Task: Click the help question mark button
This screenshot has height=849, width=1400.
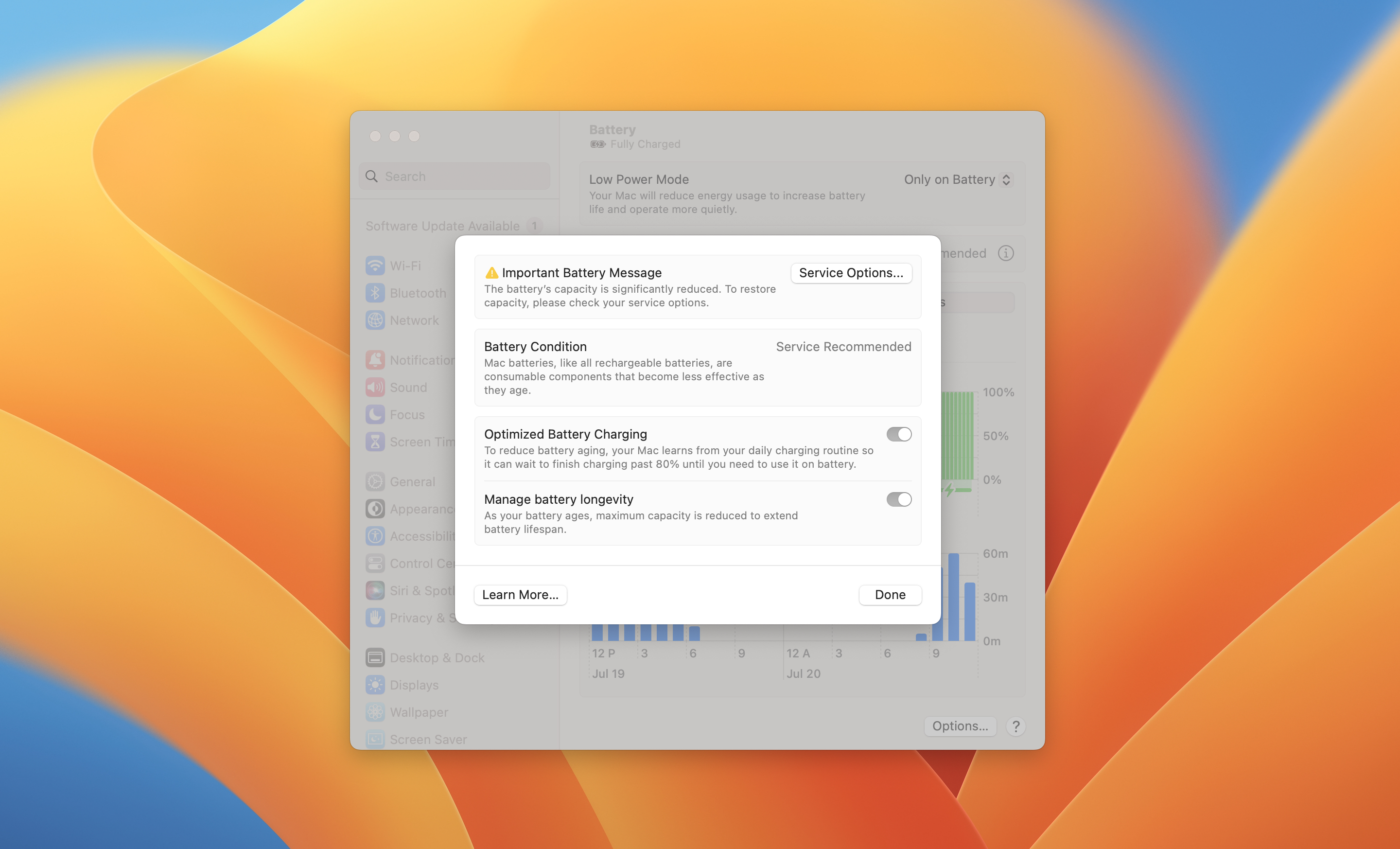Action: [1015, 725]
